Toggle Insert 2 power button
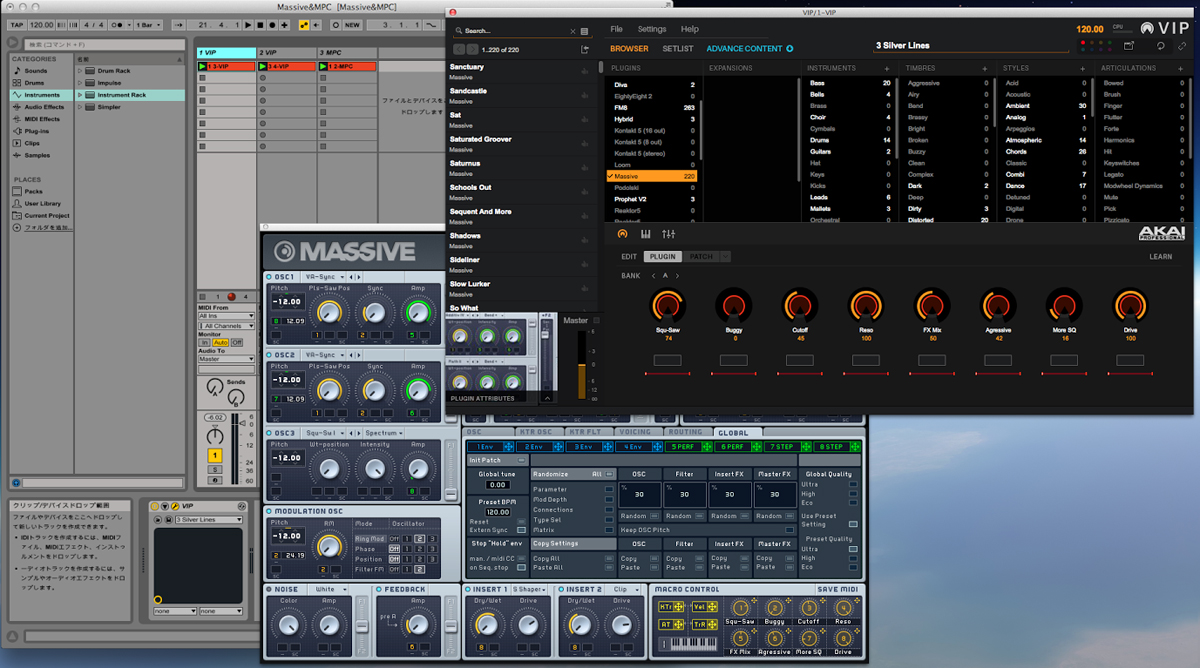The height and width of the screenshot is (668, 1200). (x=559, y=589)
